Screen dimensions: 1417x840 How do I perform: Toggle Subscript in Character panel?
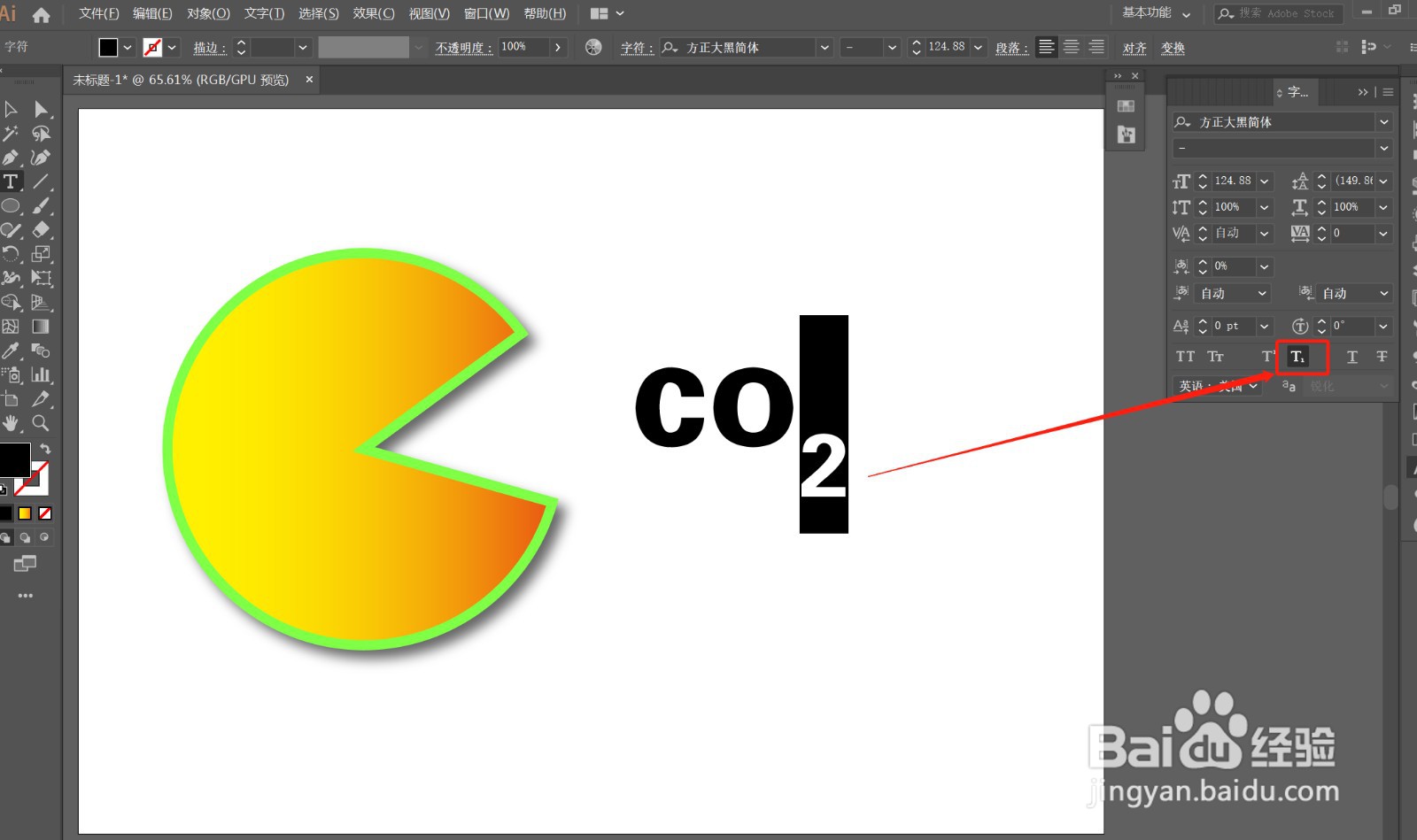[1297, 357]
